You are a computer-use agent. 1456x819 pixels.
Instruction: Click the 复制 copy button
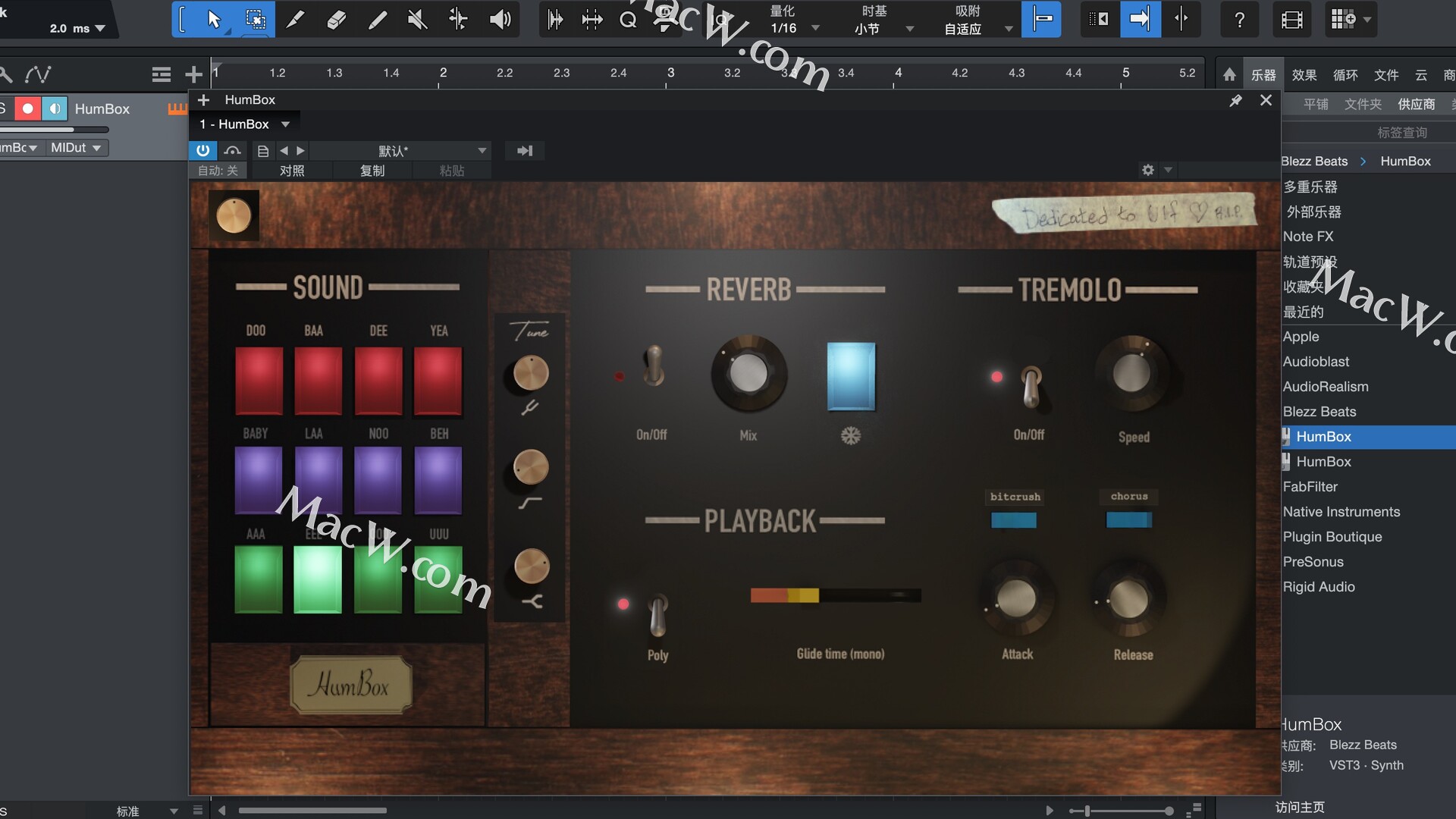pyautogui.click(x=372, y=171)
